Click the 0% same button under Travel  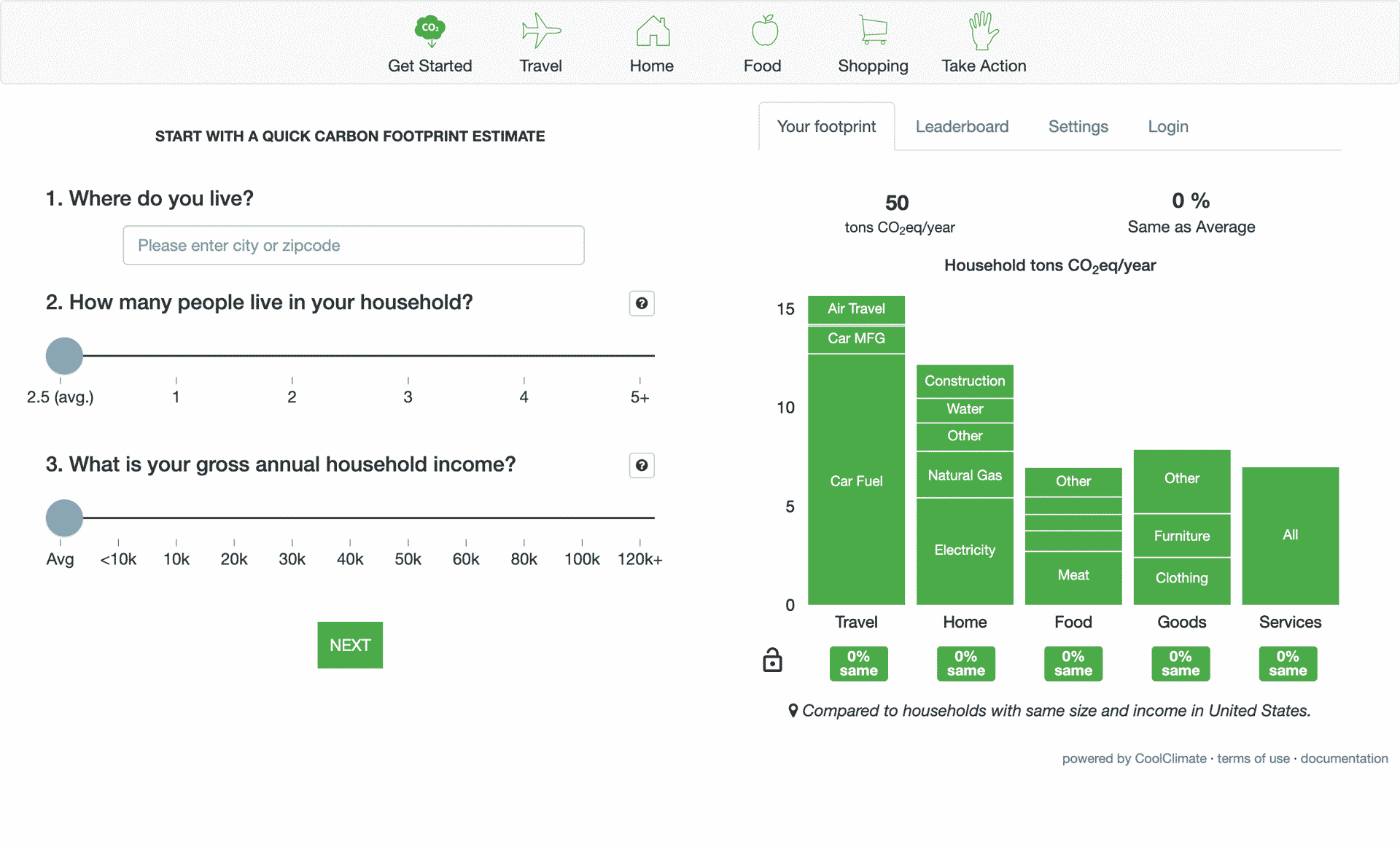(857, 663)
